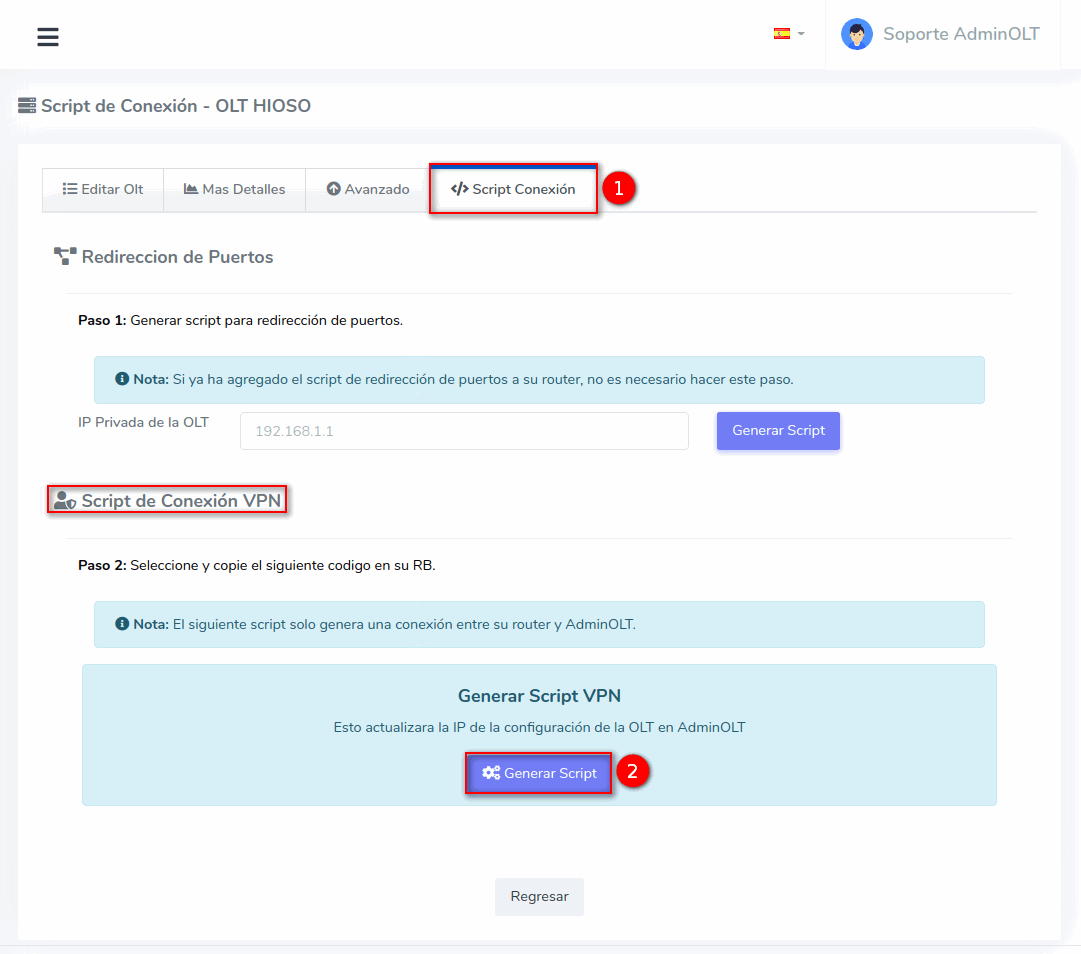
Task: Open the Mas Detalles tab
Action: (x=235, y=190)
